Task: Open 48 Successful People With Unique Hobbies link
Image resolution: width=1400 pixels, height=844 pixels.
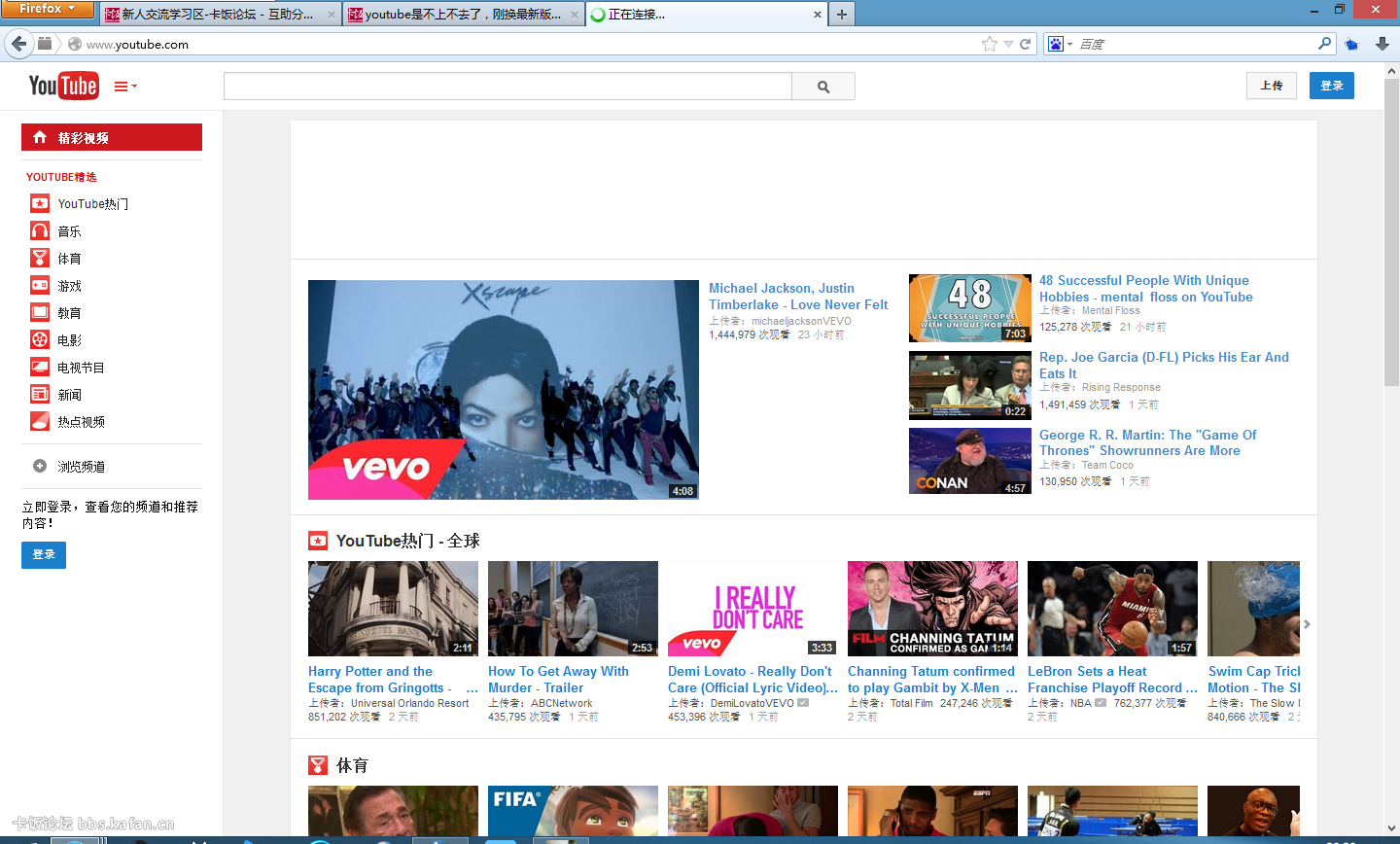Action: coord(1146,289)
